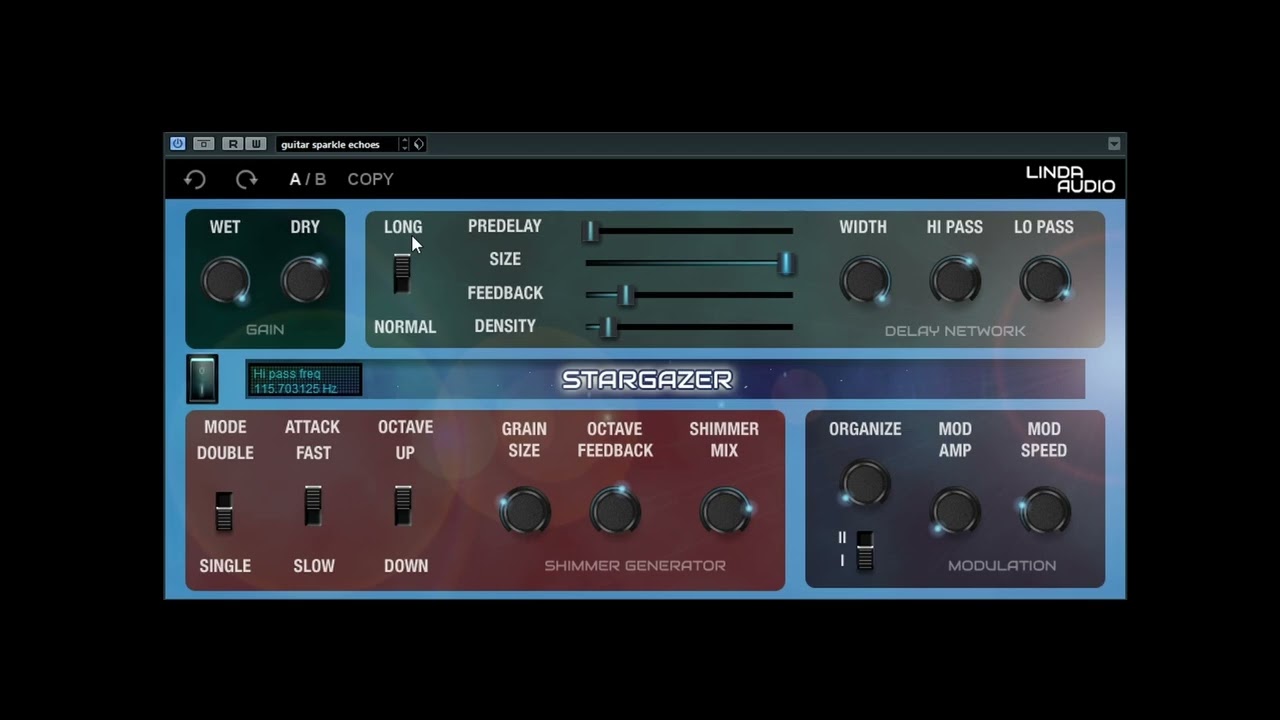Flip the ATTACK fast / slow switch
The image size is (1280, 720).
tap(313, 506)
